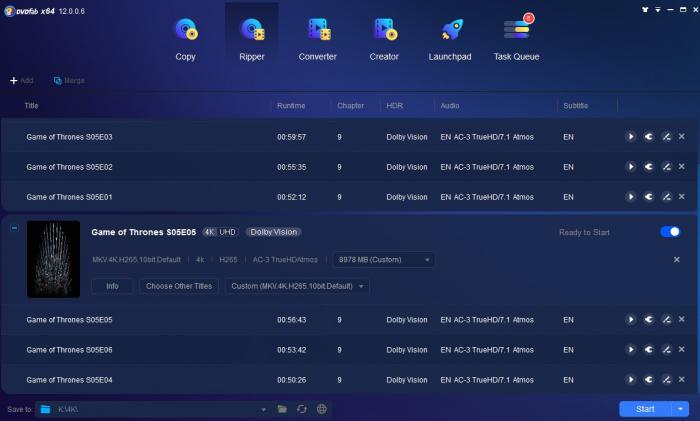This screenshot has height=421, width=700.
Task: Click the Game of Thrones poster thumbnail
Action: click(x=54, y=259)
